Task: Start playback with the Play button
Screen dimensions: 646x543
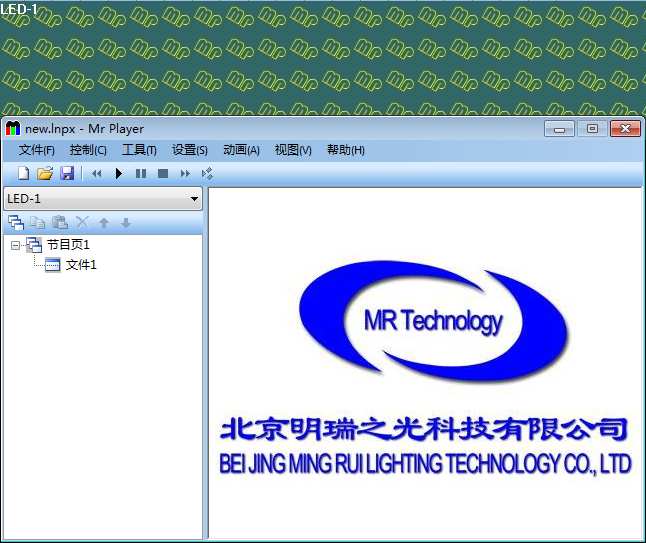Action: click(119, 173)
